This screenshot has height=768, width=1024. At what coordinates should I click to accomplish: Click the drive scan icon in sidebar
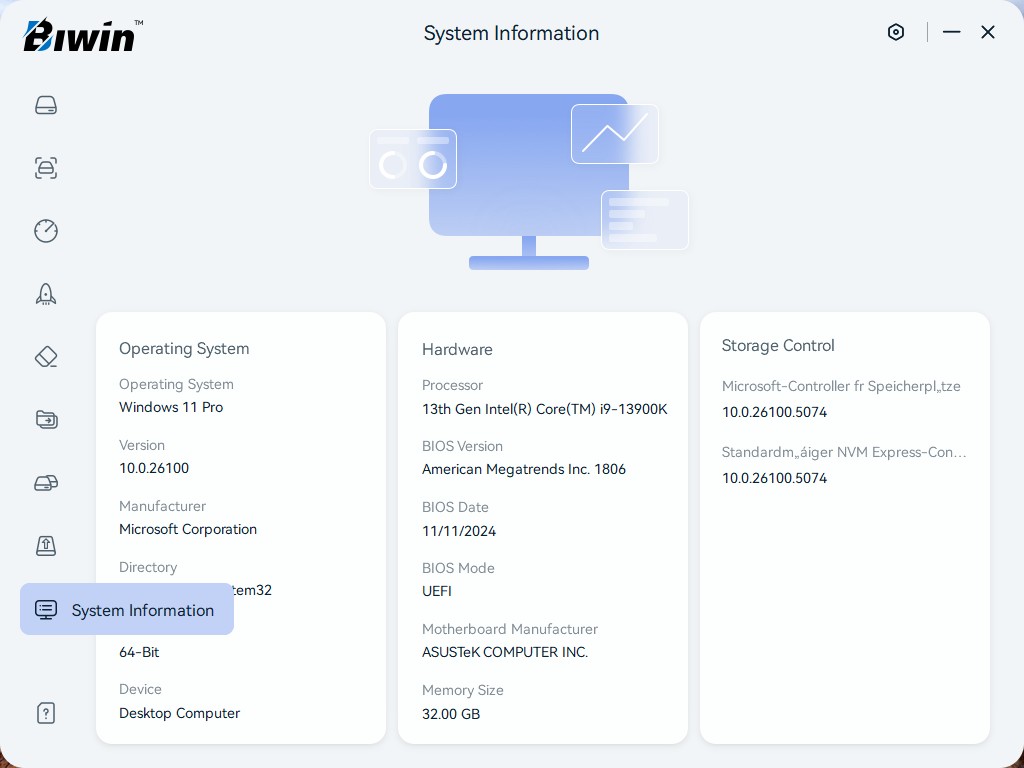click(46, 168)
